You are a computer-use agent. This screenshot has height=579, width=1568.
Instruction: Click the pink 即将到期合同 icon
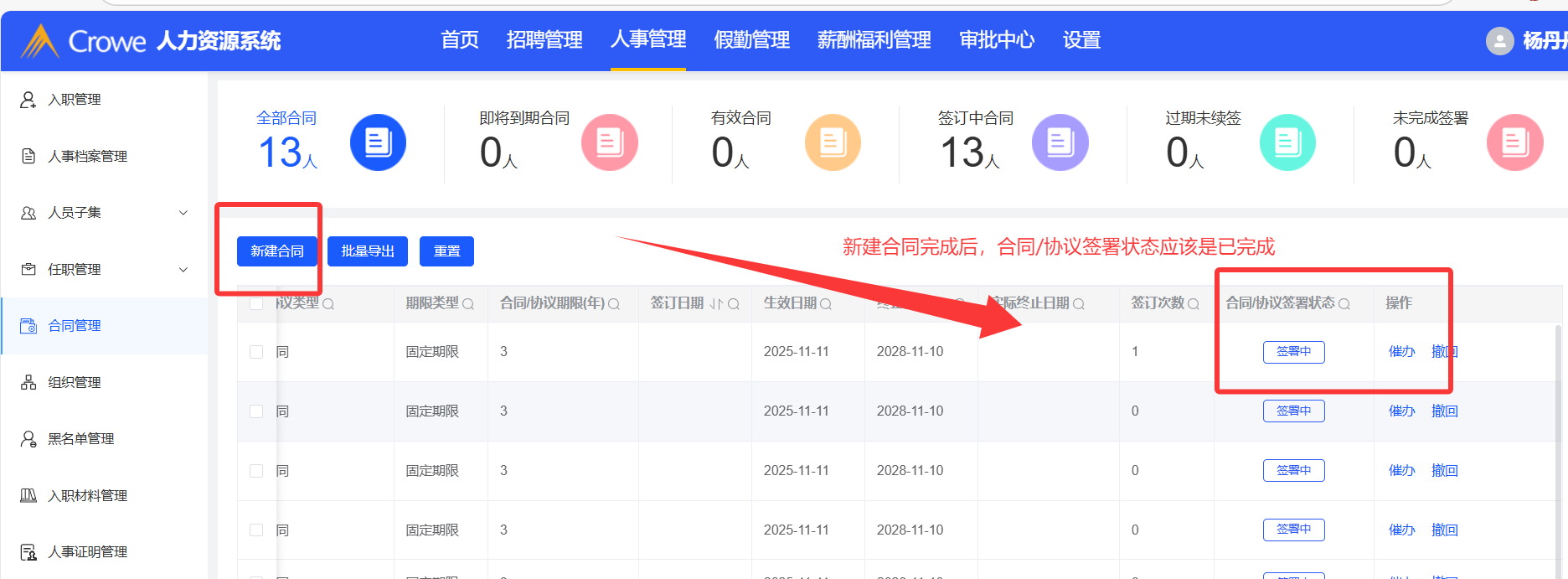pyautogui.click(x=609, y=142)
